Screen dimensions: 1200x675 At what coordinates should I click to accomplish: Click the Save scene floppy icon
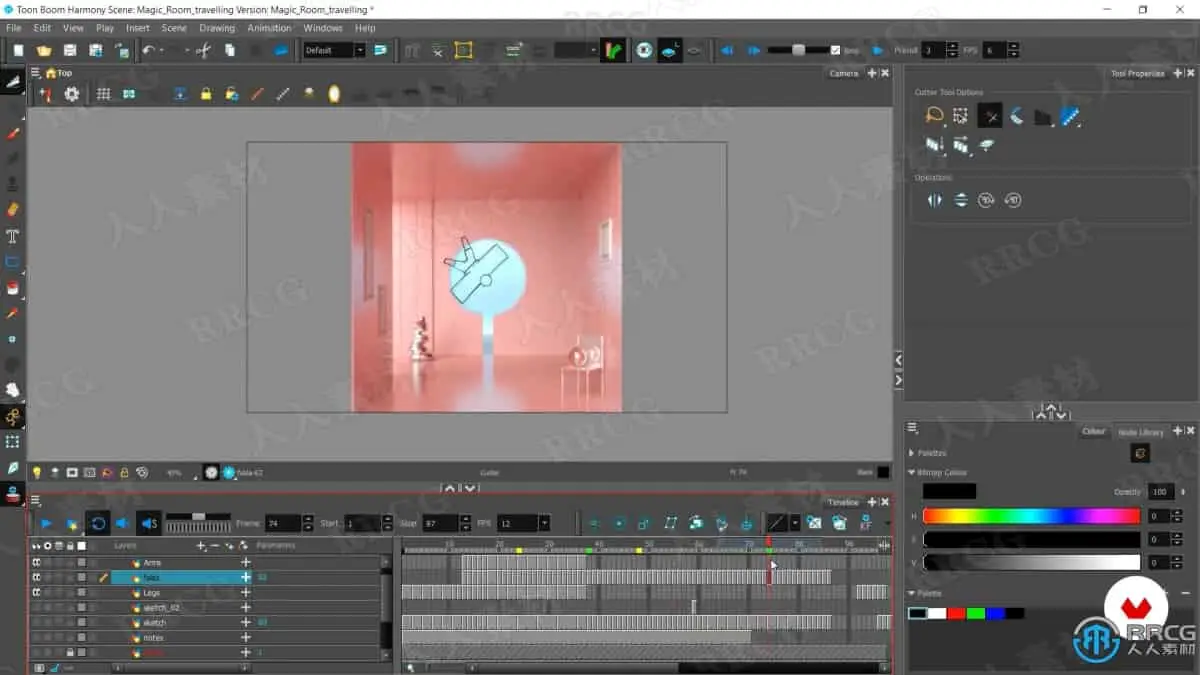pyautogui.click(x=70, y=50)
